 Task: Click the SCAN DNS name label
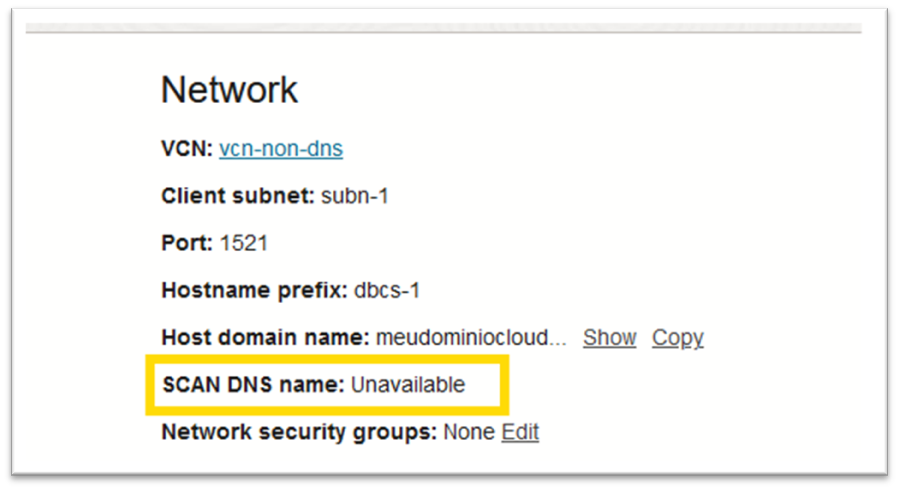253,385
